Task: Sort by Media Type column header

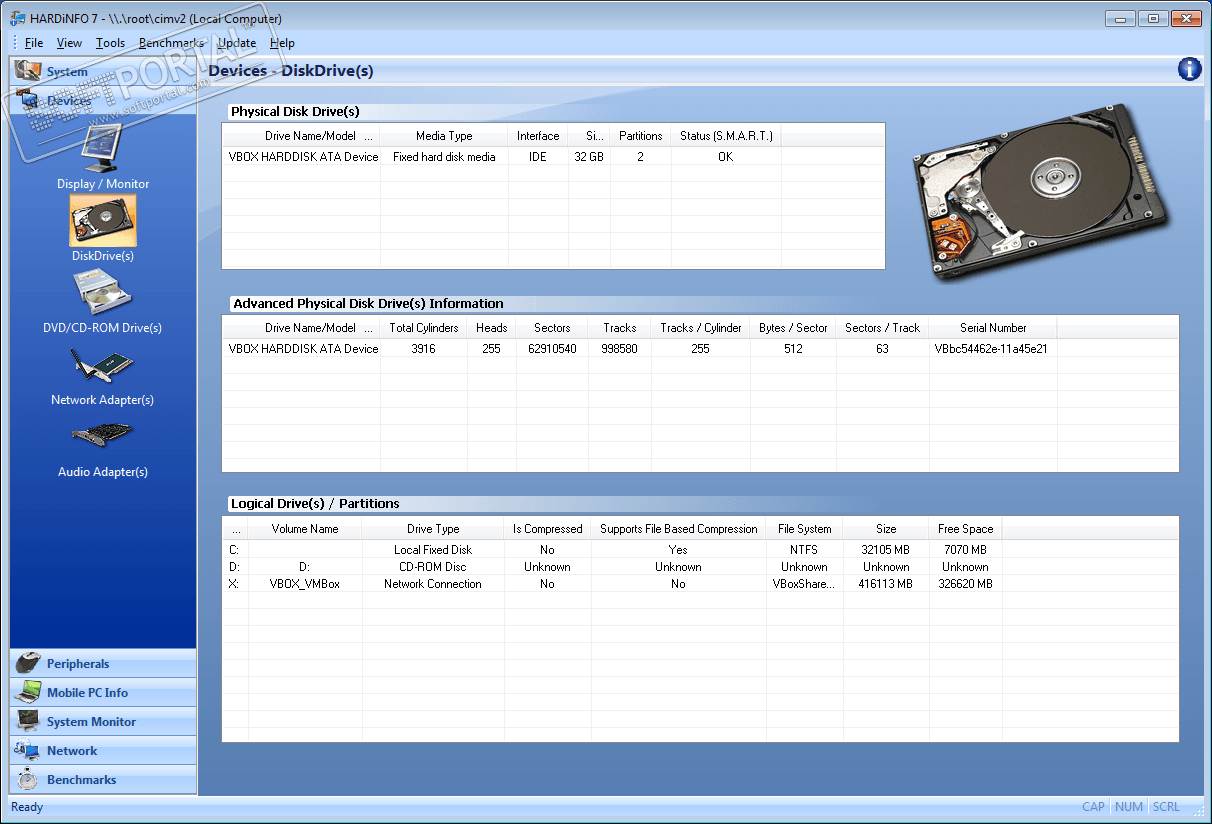Action: [444, 136]
